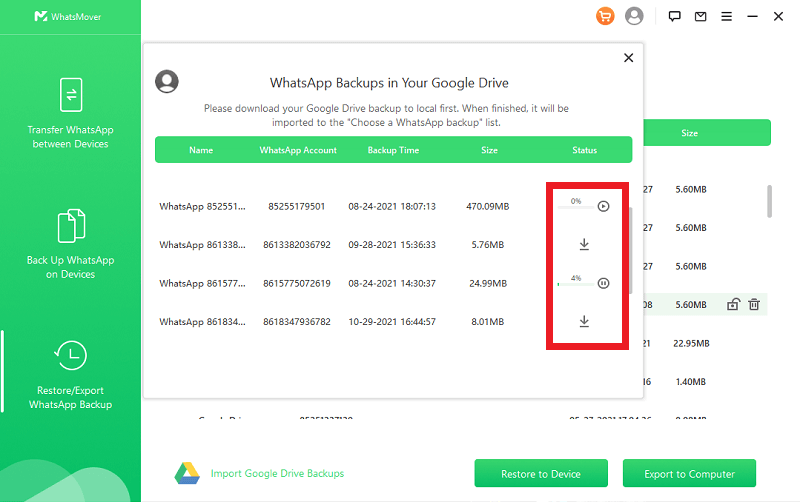800x502 pixels.
Task: Open the feedback chat bubble icon
Action: (675, 16)
